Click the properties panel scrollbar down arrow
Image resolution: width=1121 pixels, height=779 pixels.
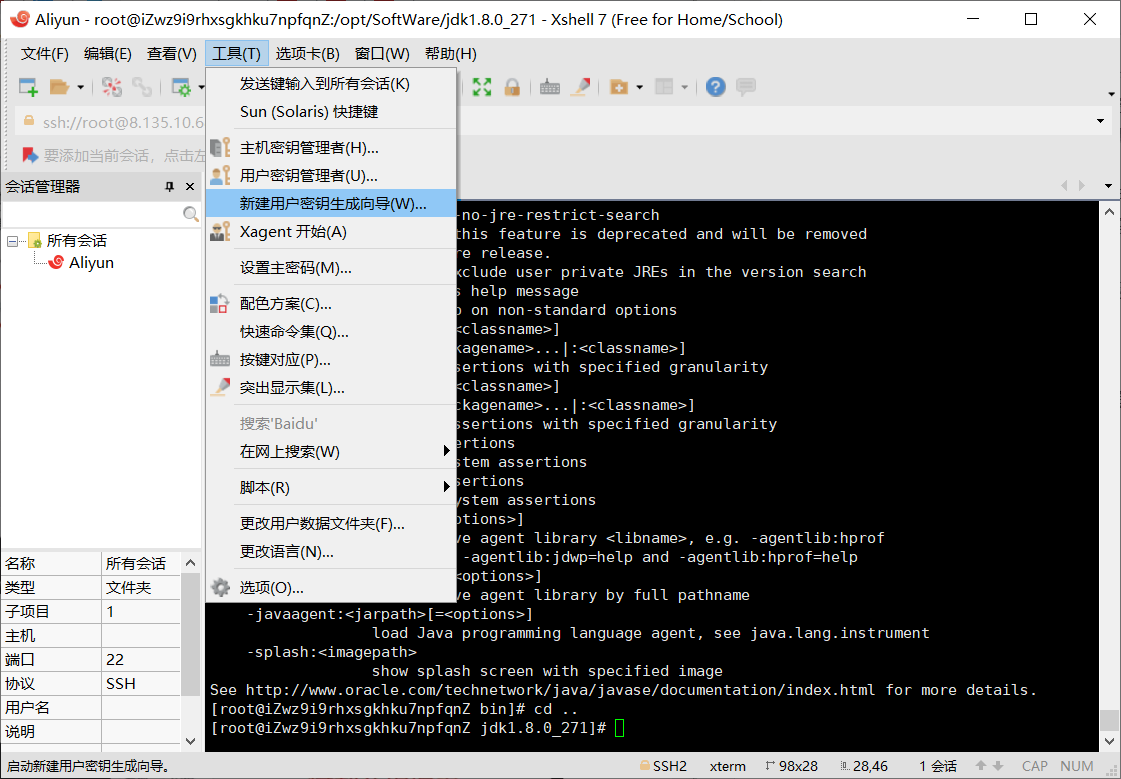click(x=190, y=741)
